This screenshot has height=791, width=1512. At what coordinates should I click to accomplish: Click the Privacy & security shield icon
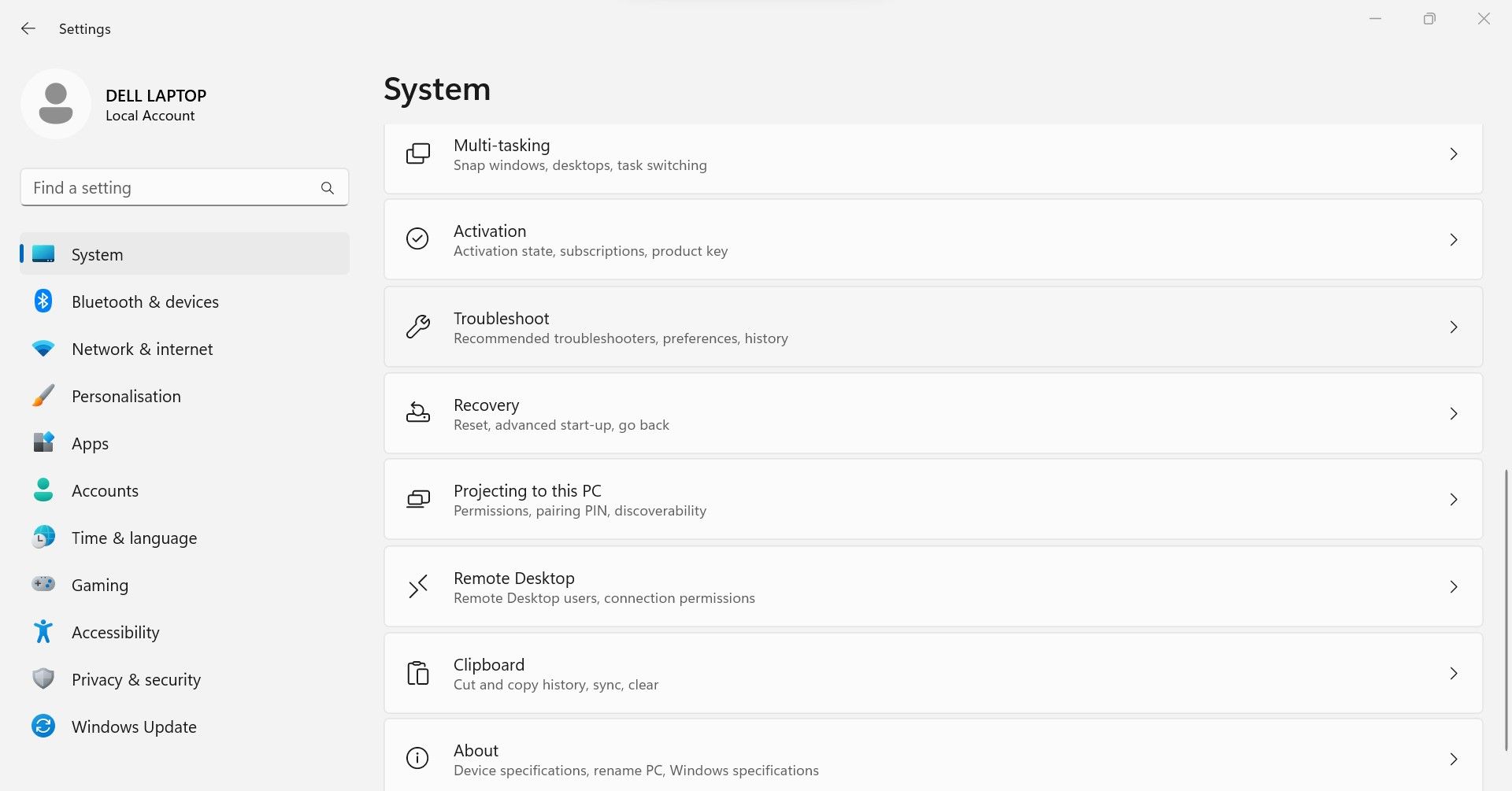tap(43, 679)
